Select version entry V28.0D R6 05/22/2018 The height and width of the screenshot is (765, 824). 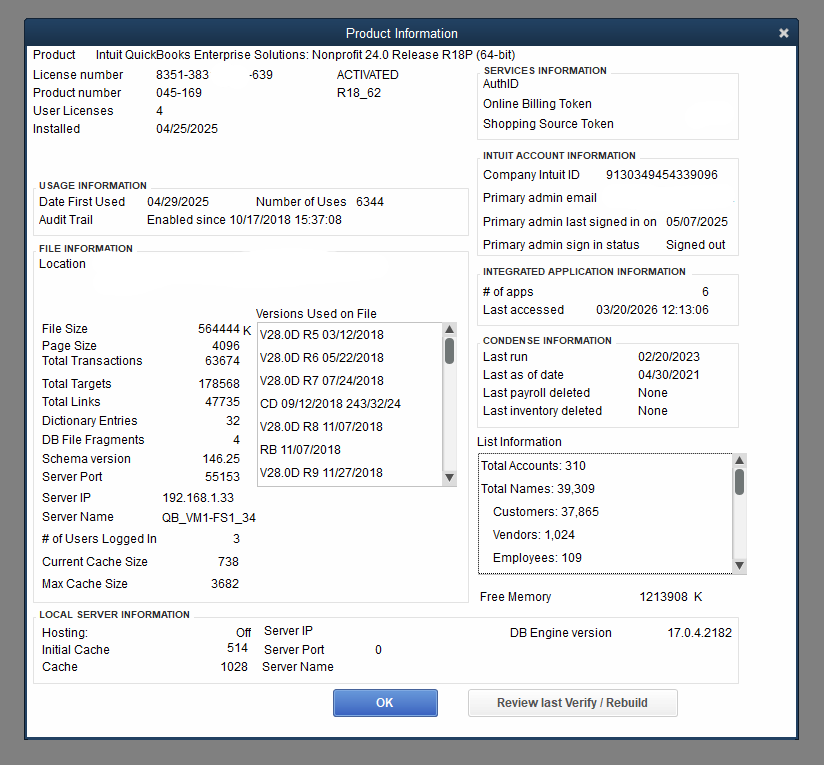pos(321,358)
